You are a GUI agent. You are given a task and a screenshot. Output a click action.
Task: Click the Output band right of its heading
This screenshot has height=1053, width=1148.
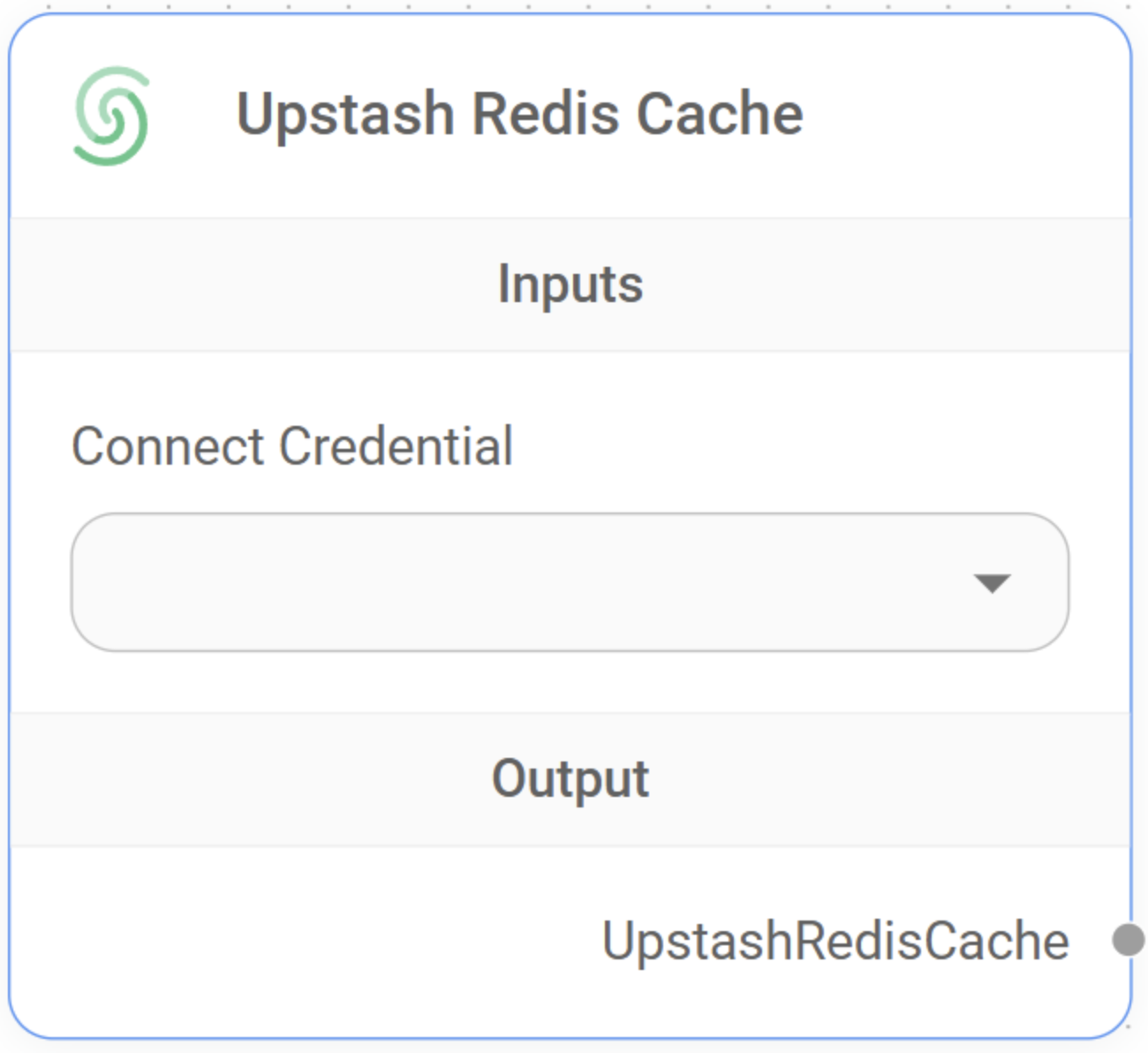[x=890, y=779]
